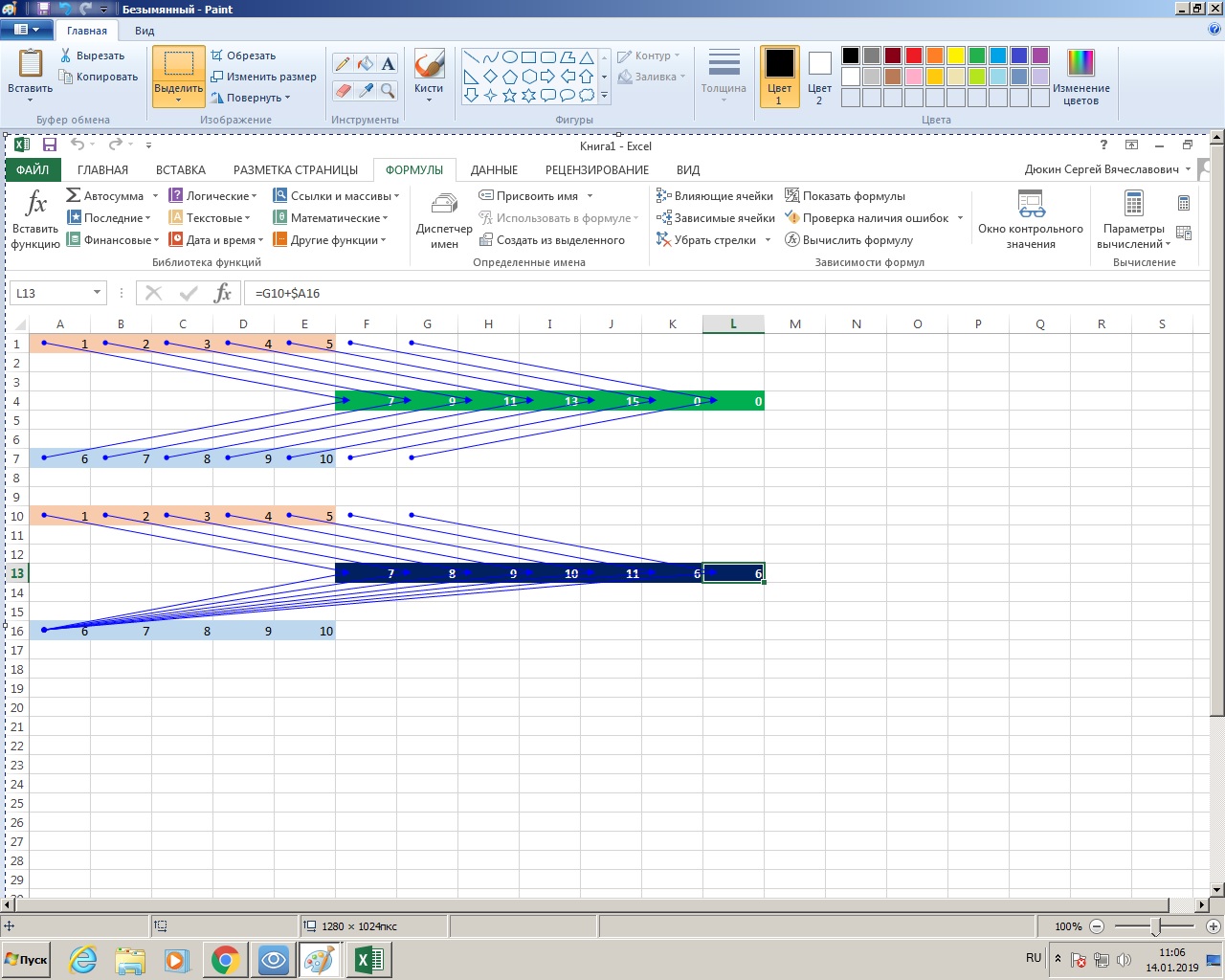Click the ФАЙЛ tab in Excel image
Viewport: 1225px width, 980px height.
[33, 169]
